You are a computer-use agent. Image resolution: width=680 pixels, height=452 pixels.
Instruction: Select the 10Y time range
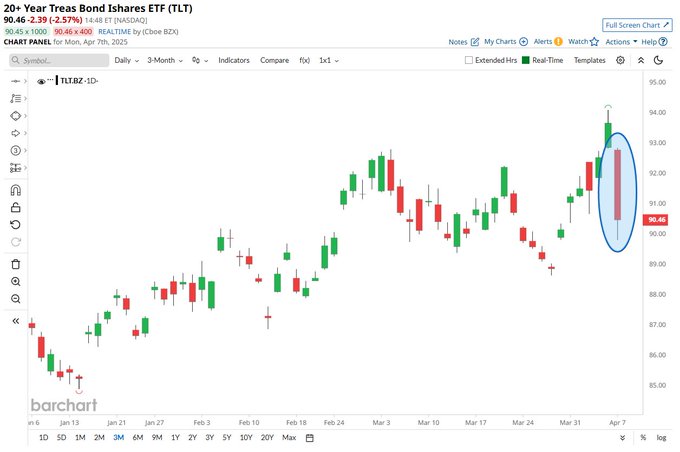point(246,438)
